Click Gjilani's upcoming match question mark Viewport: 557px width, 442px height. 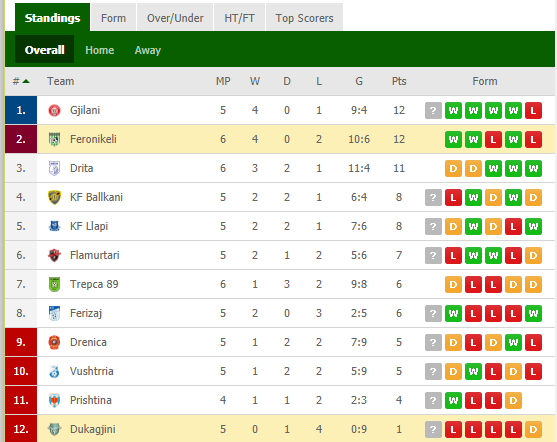433,110
